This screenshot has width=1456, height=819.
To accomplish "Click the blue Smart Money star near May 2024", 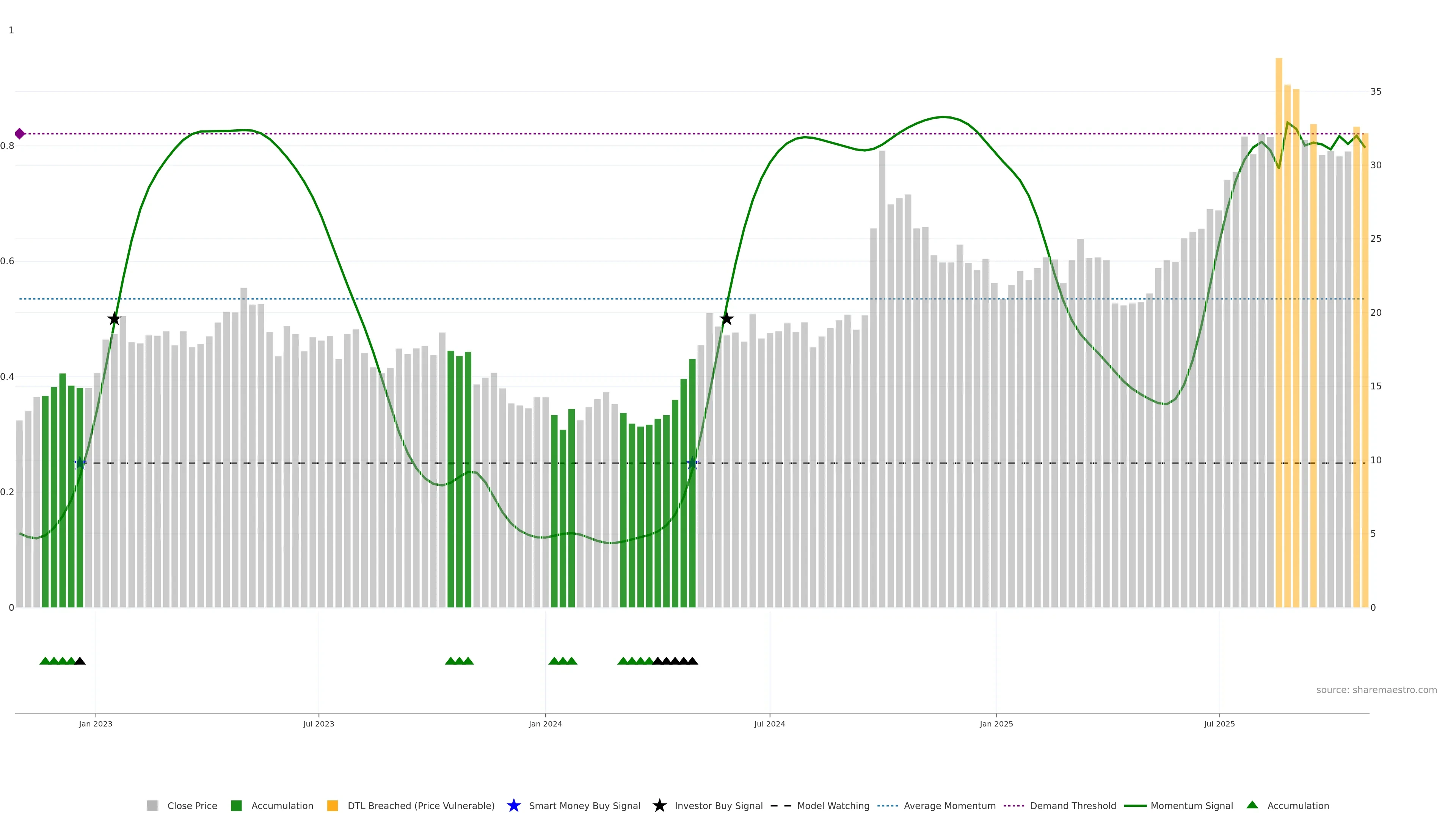I will click(x=692, y=463).
